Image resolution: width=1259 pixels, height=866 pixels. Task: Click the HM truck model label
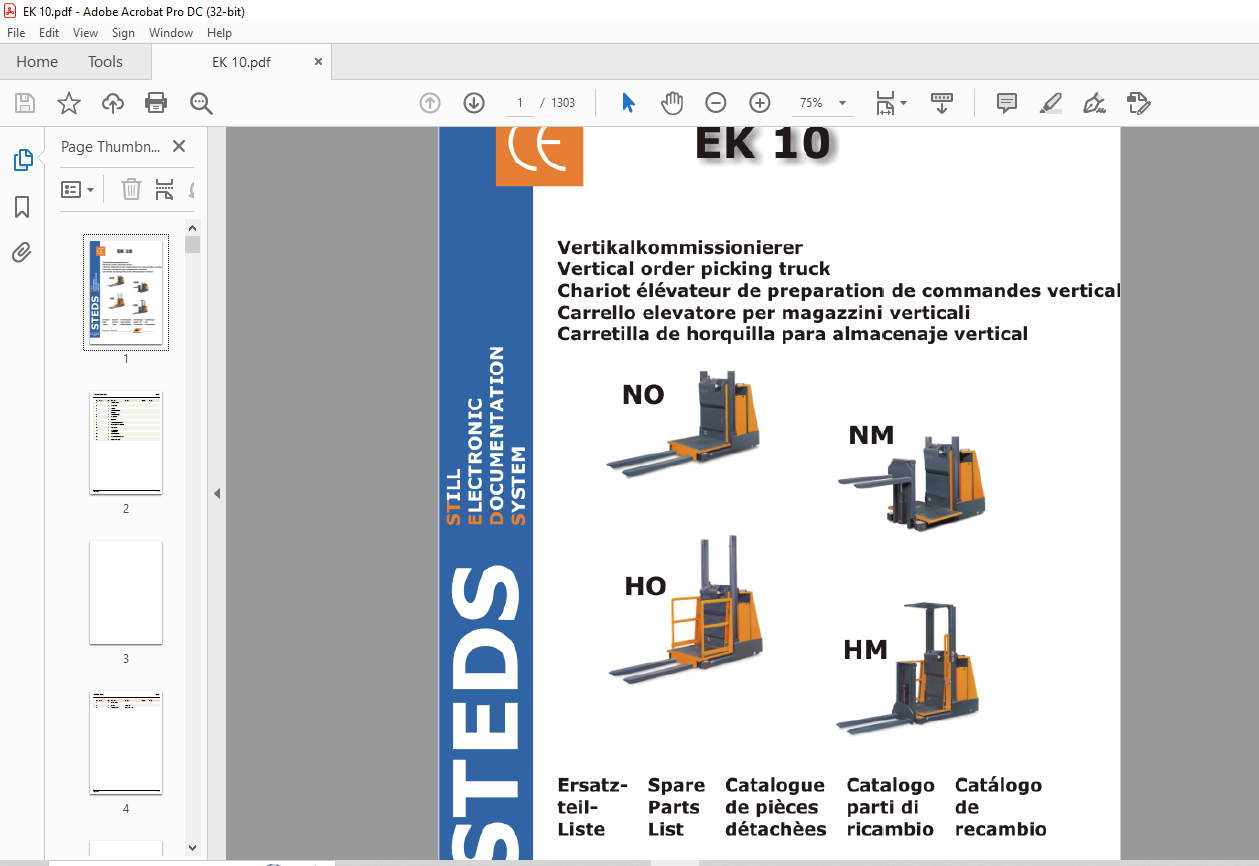[x=866, y=651]
